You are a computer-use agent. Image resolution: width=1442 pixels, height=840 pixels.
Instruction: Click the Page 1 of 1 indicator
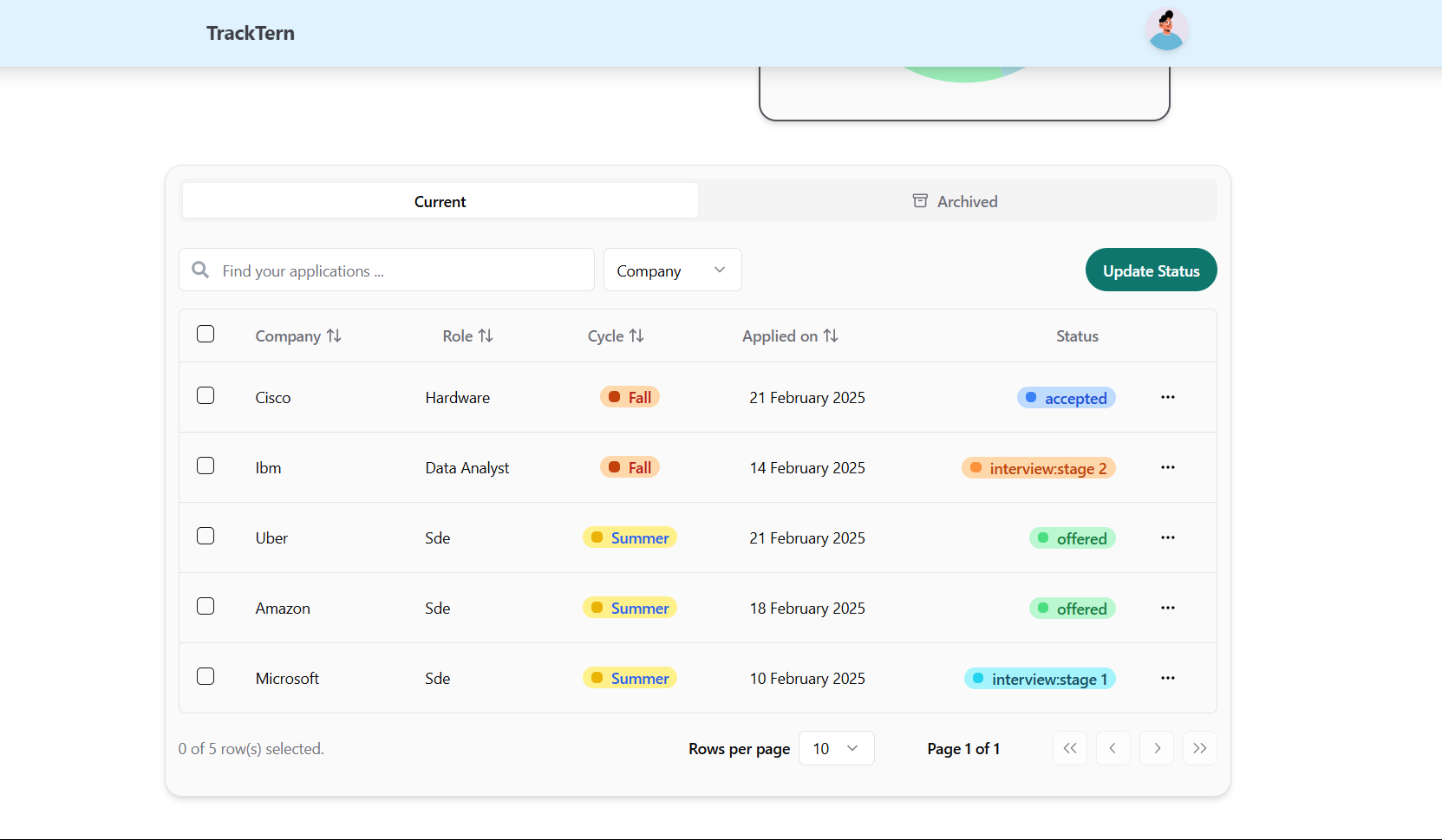[963, 749]
